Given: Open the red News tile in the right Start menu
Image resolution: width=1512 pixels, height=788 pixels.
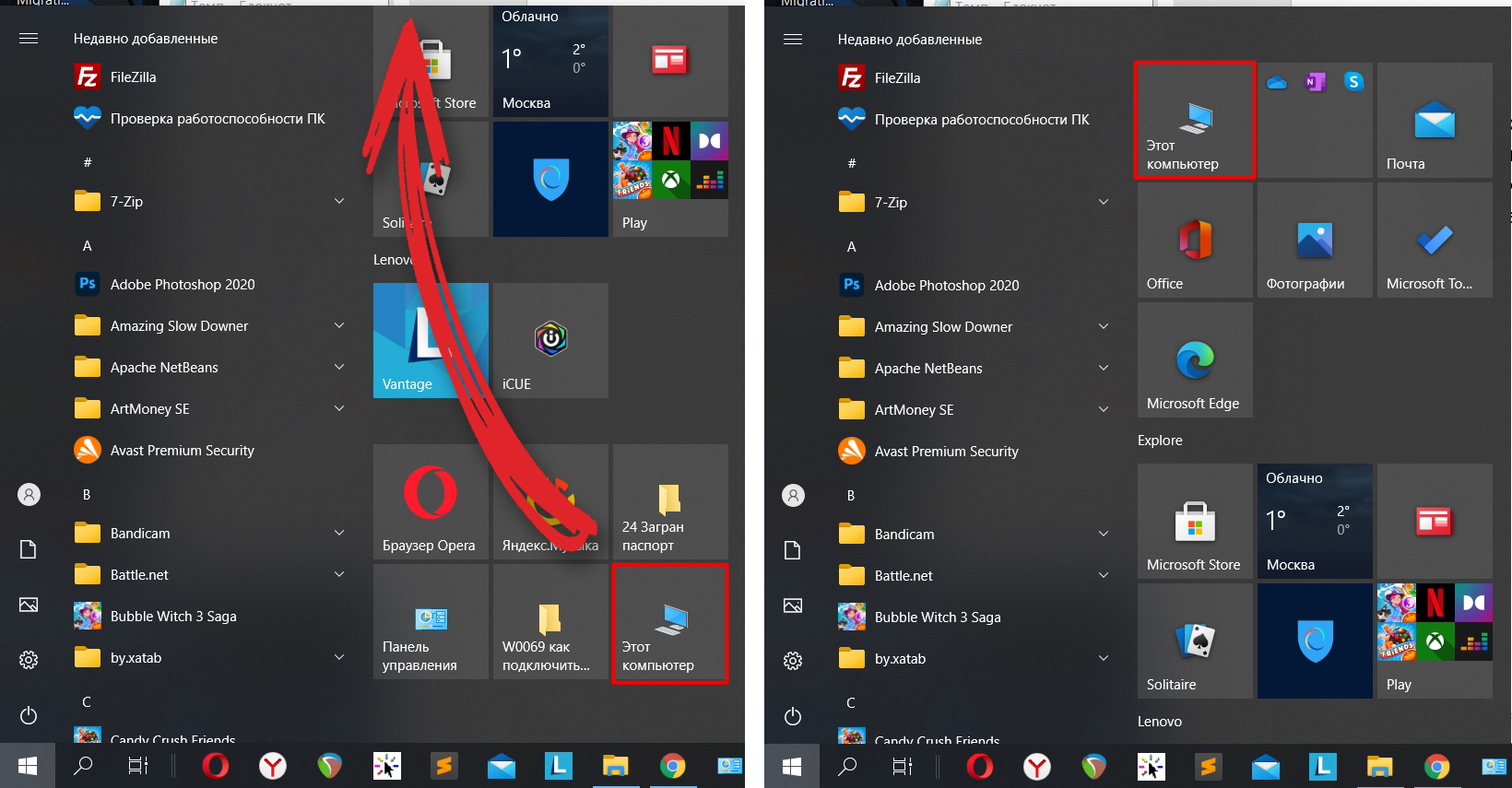Looking at the screenshot, I should [x=1435, y=521].
